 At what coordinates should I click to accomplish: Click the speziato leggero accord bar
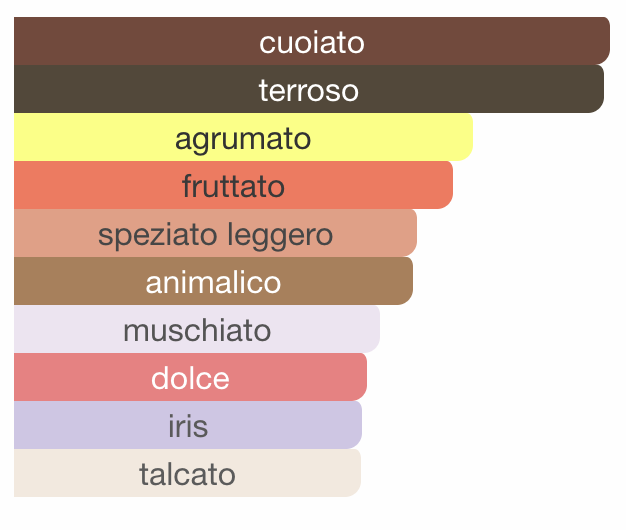216,233
